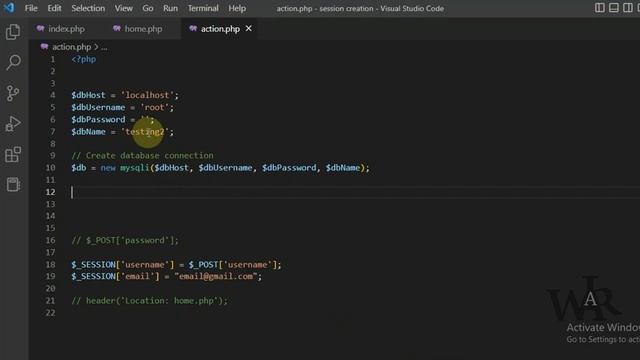Click the Create database connection comment
This screenshot has width=640, height=360.
[142, 156]
